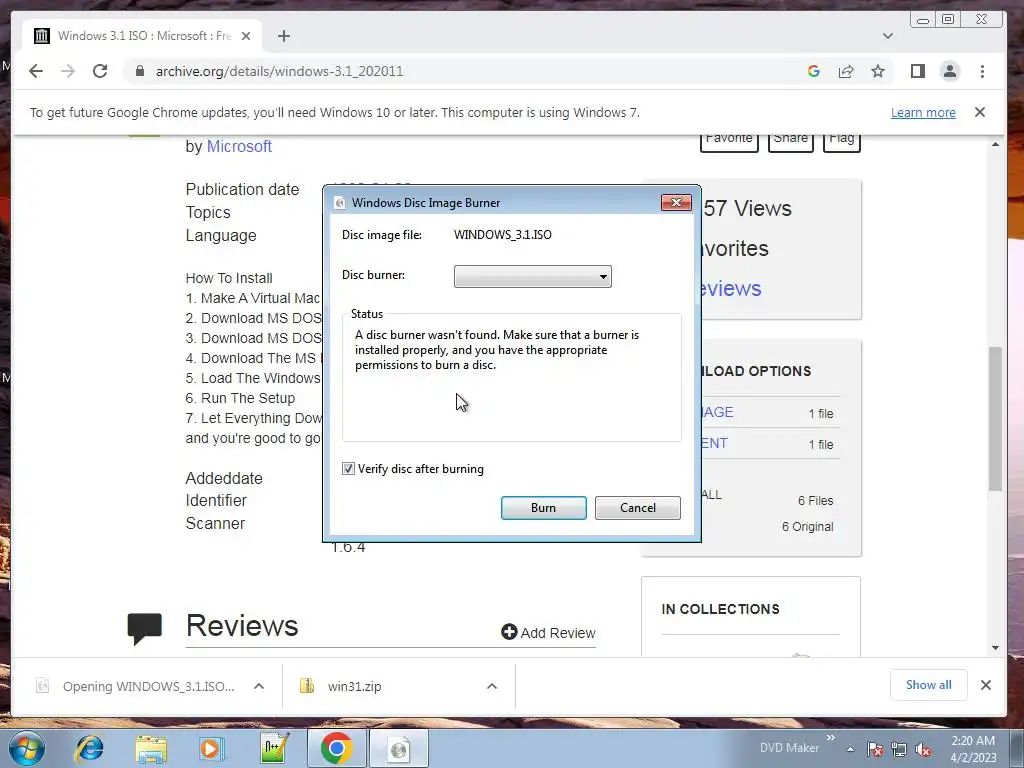Click the Burn button
1024x768 pixels.
point(543,507)
